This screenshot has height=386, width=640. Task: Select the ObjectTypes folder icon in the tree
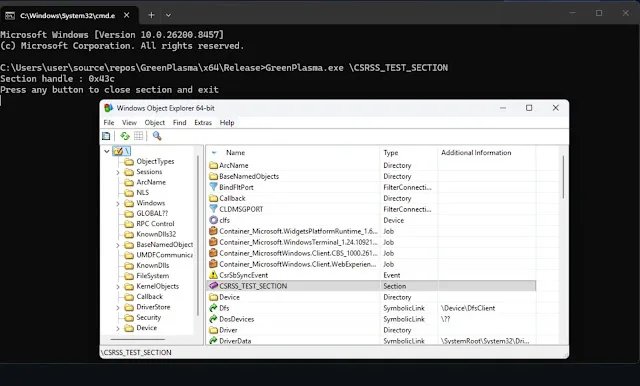tap(129, 162)
